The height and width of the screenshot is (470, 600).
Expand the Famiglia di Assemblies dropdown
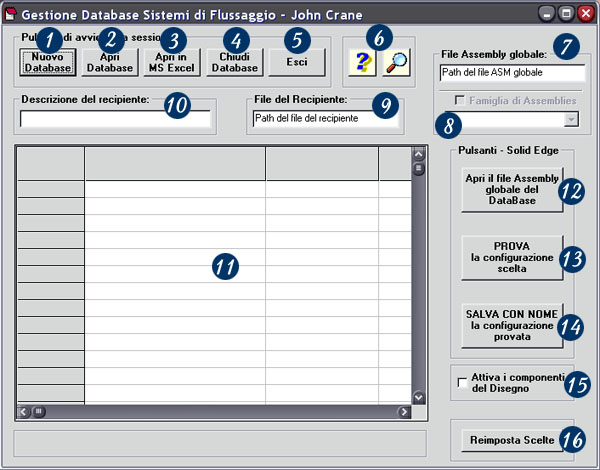coord(570,119)
